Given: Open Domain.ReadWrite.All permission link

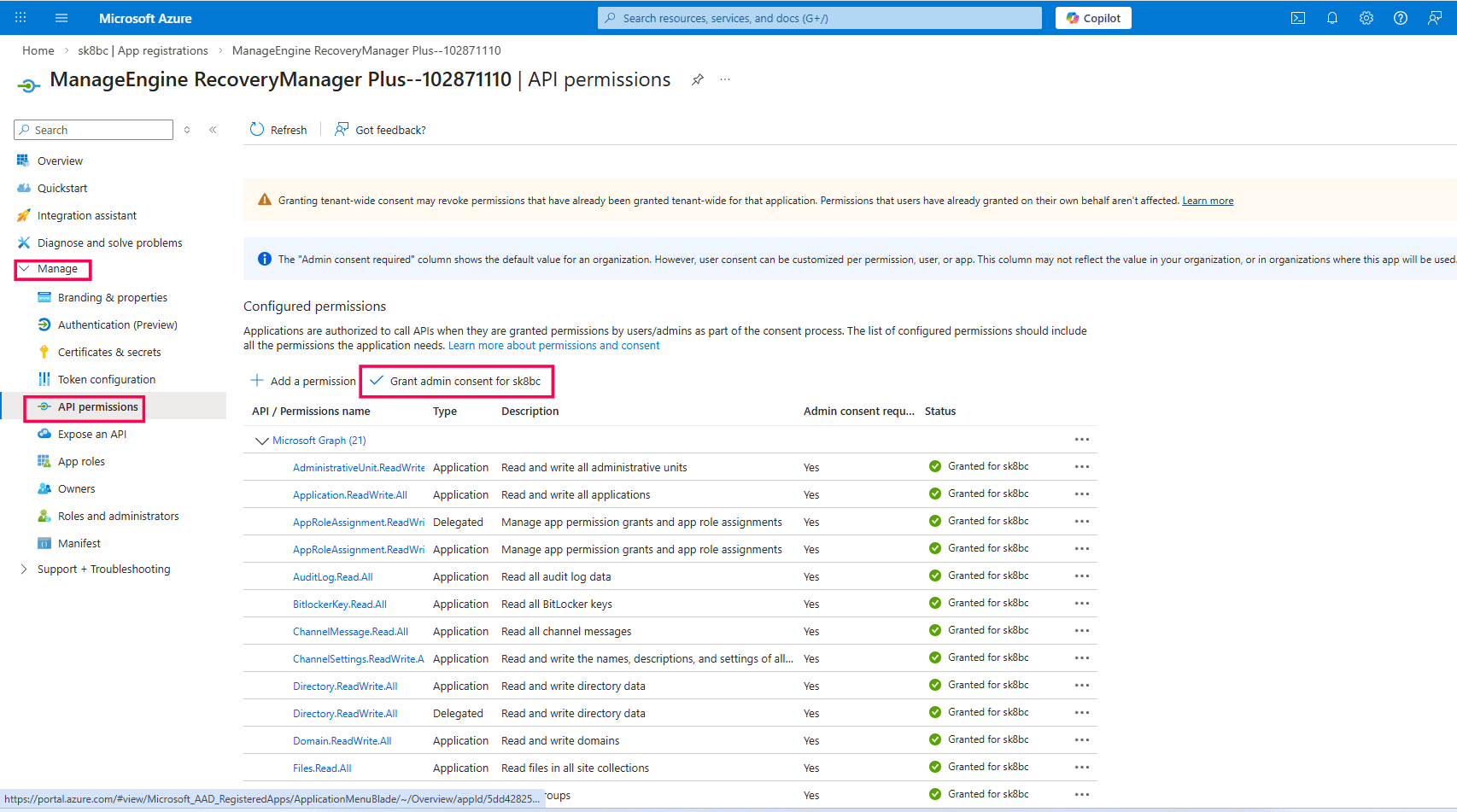Looking at the screenshot, I should click(x=342, y=741).
